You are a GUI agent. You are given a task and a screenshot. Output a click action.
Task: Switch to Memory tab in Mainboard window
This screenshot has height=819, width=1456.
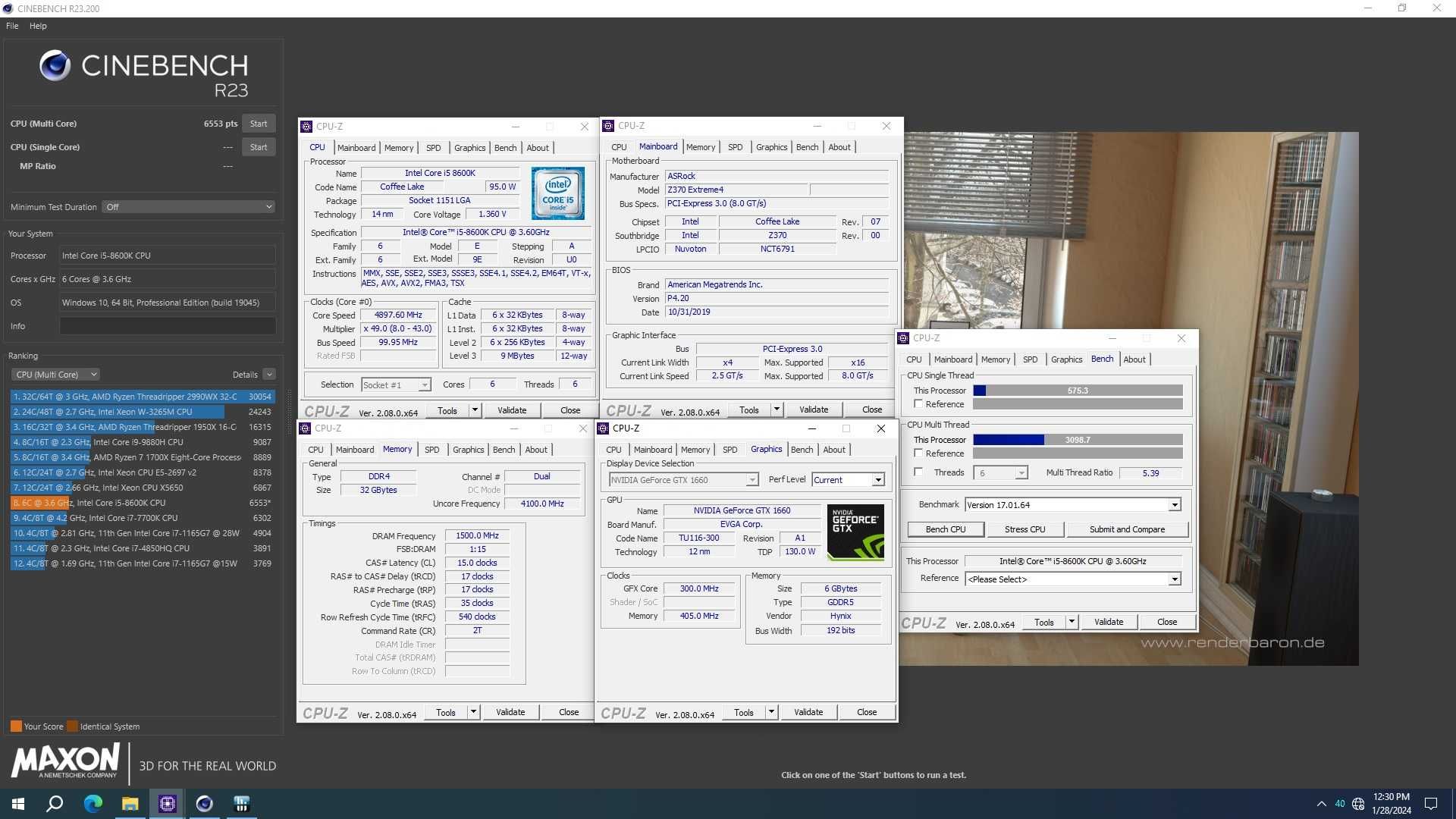700,147
